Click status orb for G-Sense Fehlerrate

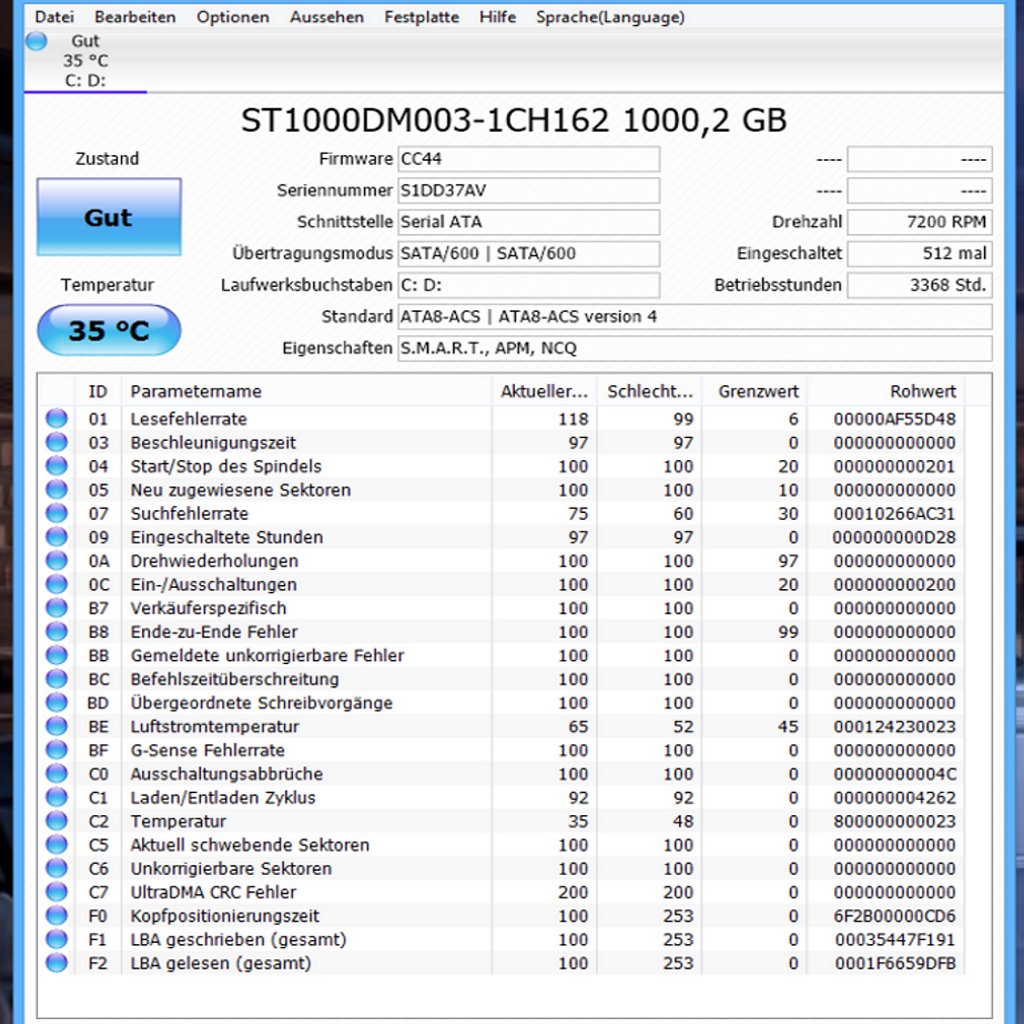click(57, 750)
